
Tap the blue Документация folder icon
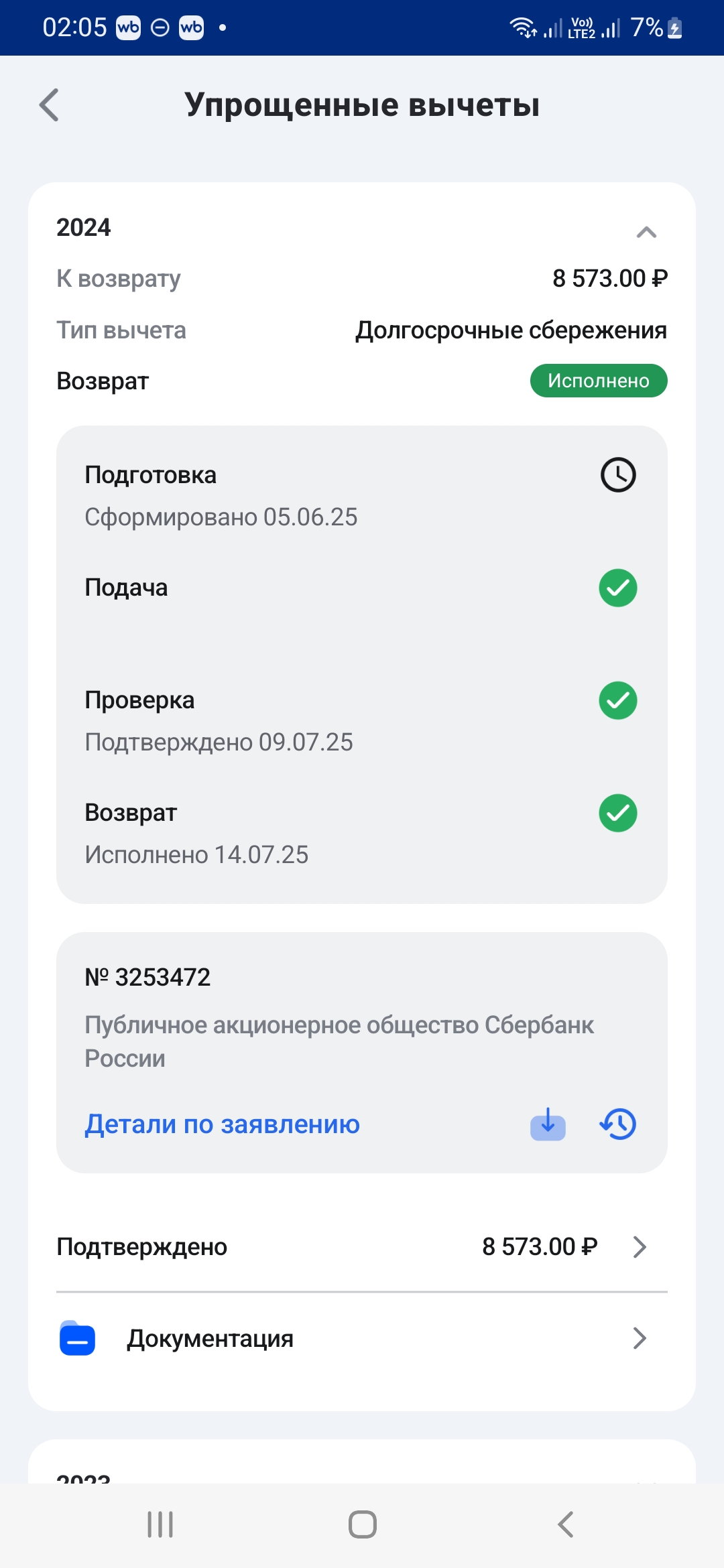(x=77, y=1338)
